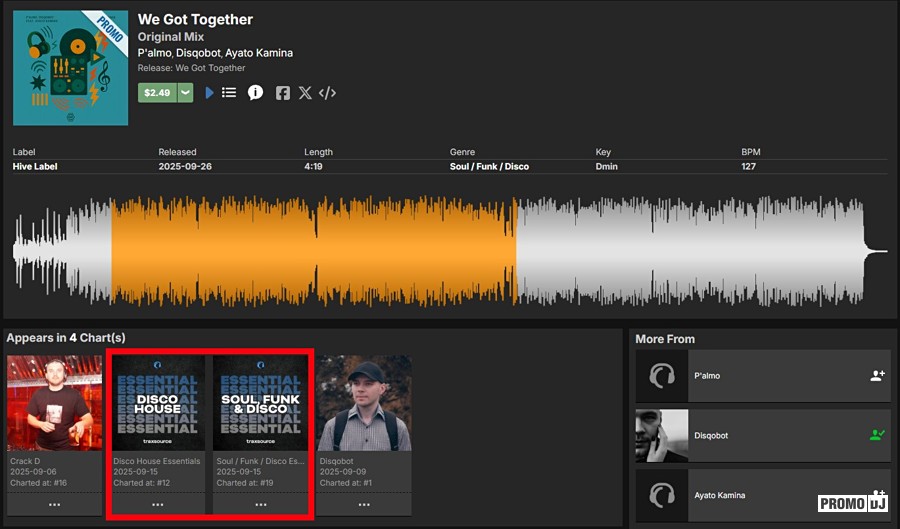The image size is (900, 529).
Task: Open track info speech bubble icon
Action: [x=255, y=93]
